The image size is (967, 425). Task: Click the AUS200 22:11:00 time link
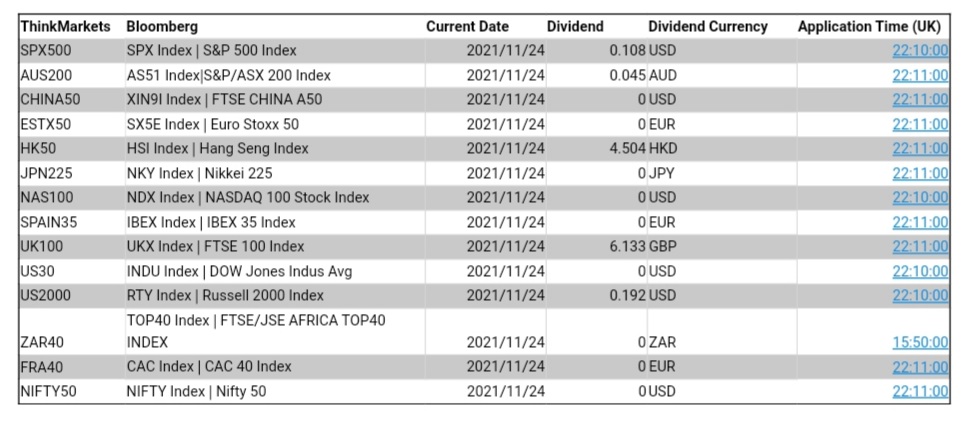[x=920, y=75]
